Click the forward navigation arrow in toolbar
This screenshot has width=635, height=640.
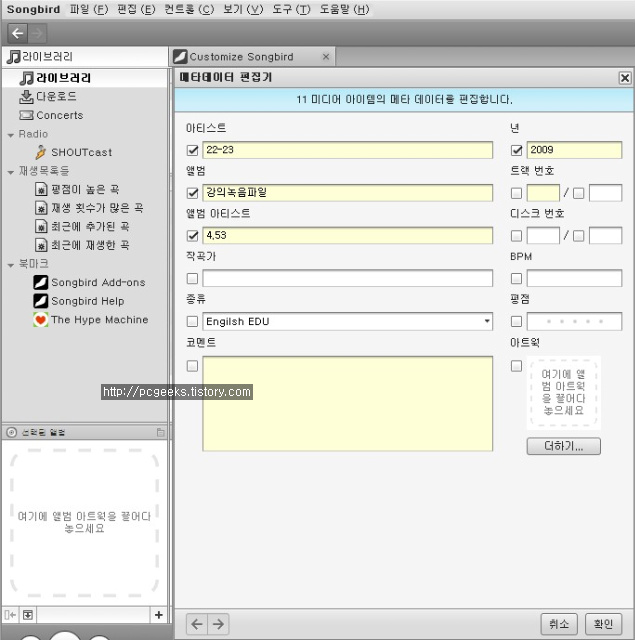click(x=37, y=33)
